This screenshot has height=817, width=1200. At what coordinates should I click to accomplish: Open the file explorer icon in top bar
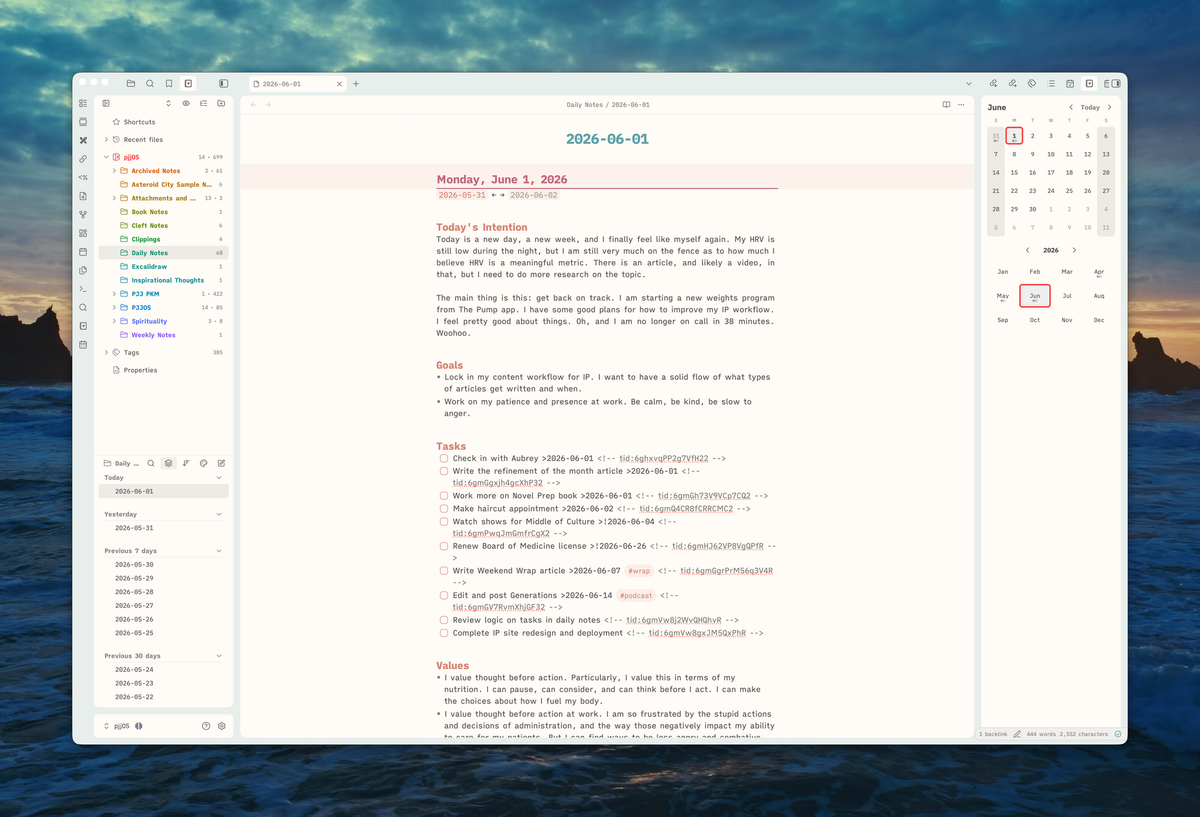click(x=131, y=84)
